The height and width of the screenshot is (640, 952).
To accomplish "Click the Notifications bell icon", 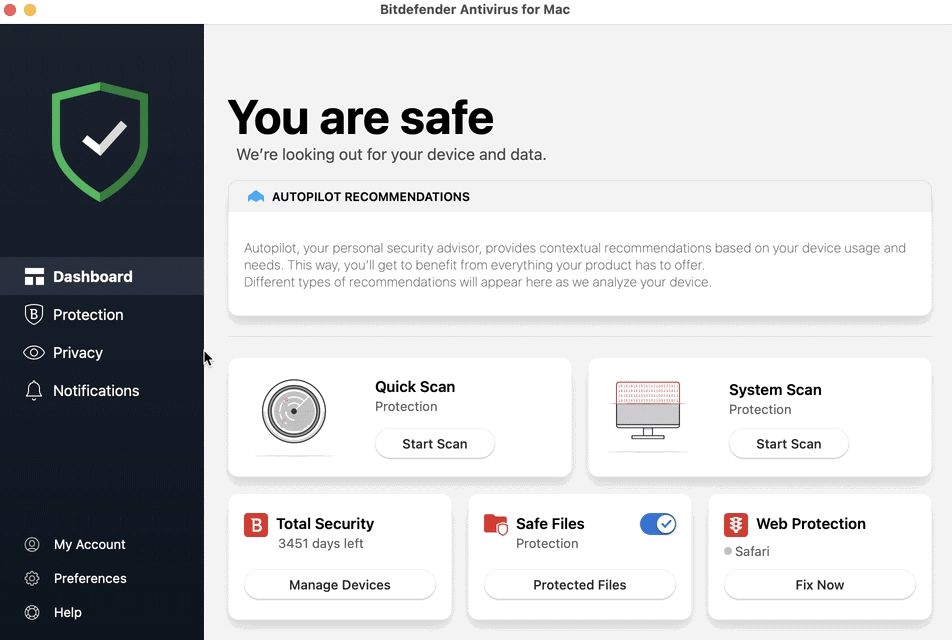I will coord(34,390).
